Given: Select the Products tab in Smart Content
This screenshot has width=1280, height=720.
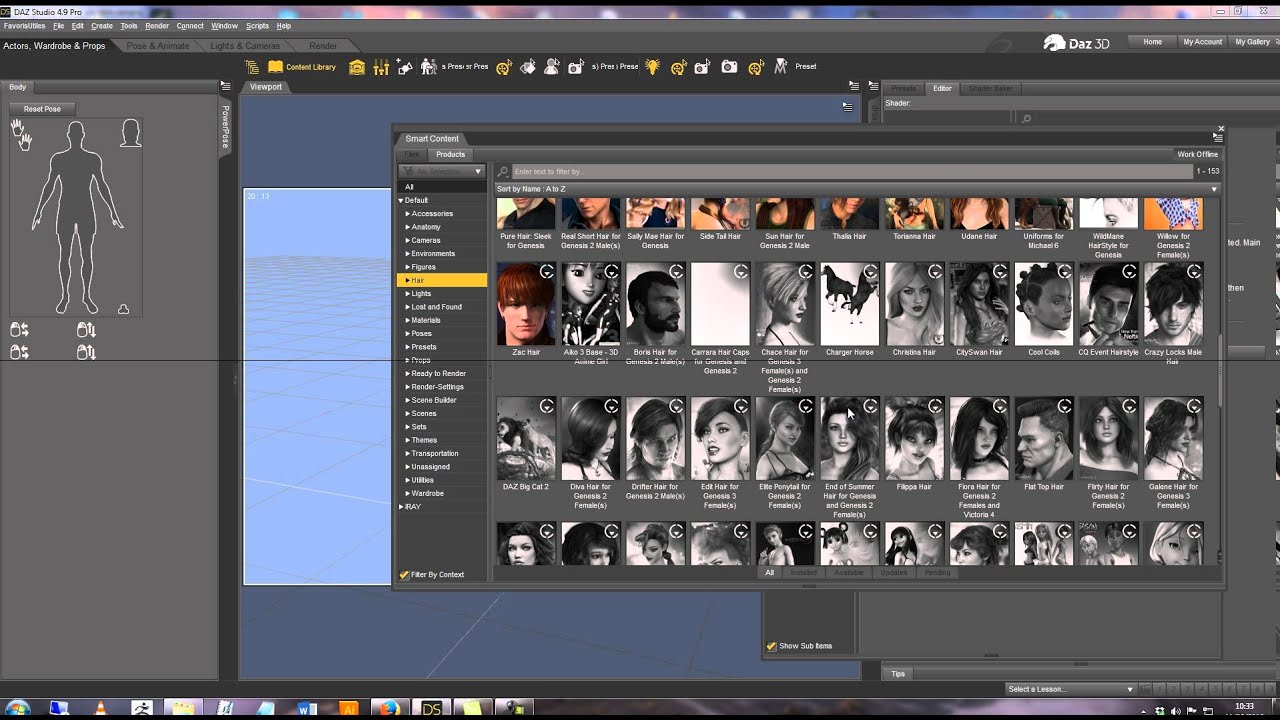Looking at the screenshot, I should pos(450,155).
